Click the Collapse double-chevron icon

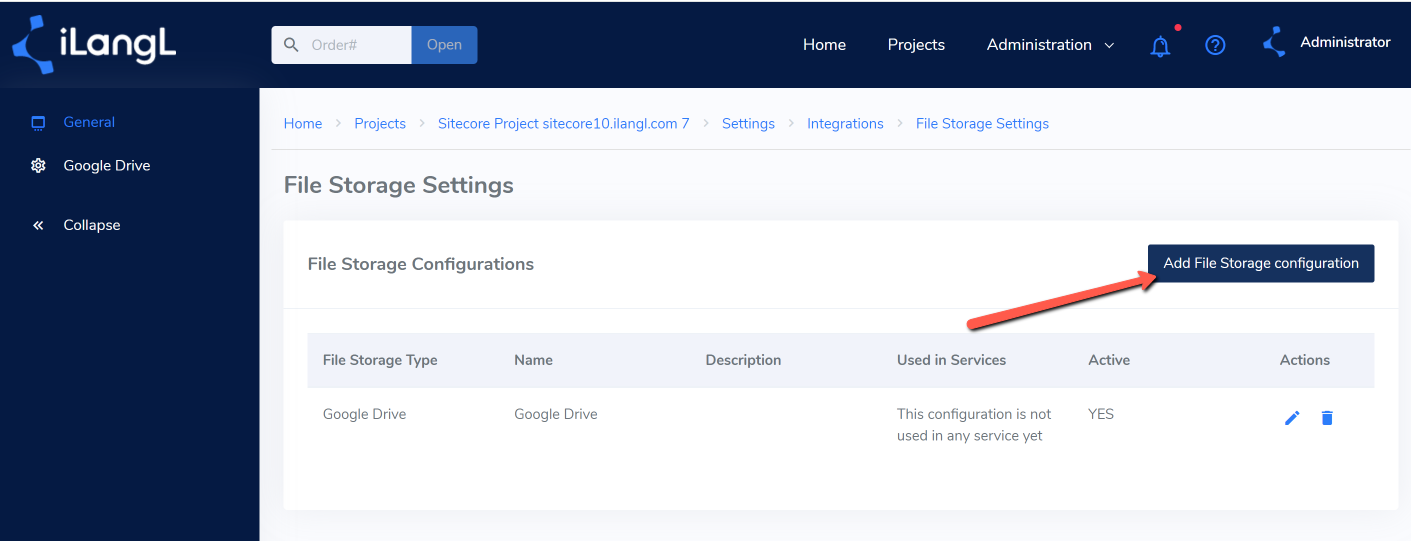point(39,226)
